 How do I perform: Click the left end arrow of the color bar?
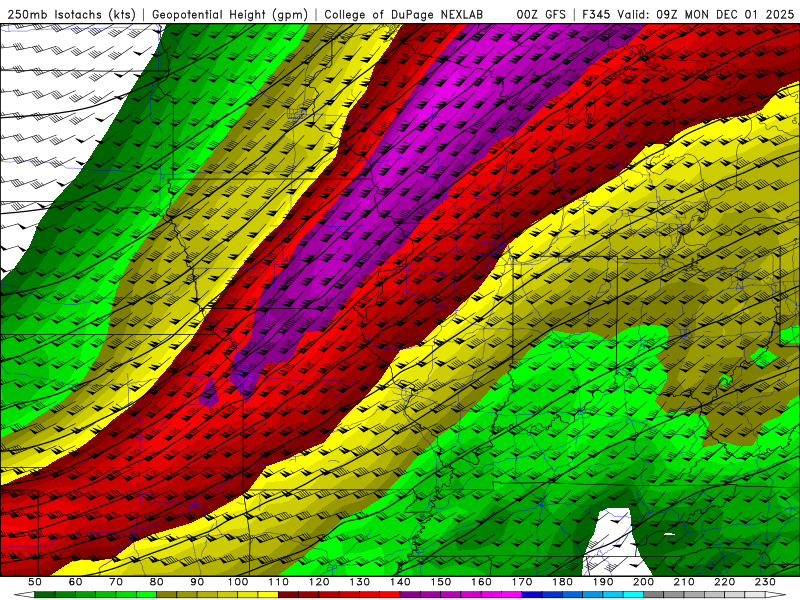pyautogui.click(x=24, y=594)
